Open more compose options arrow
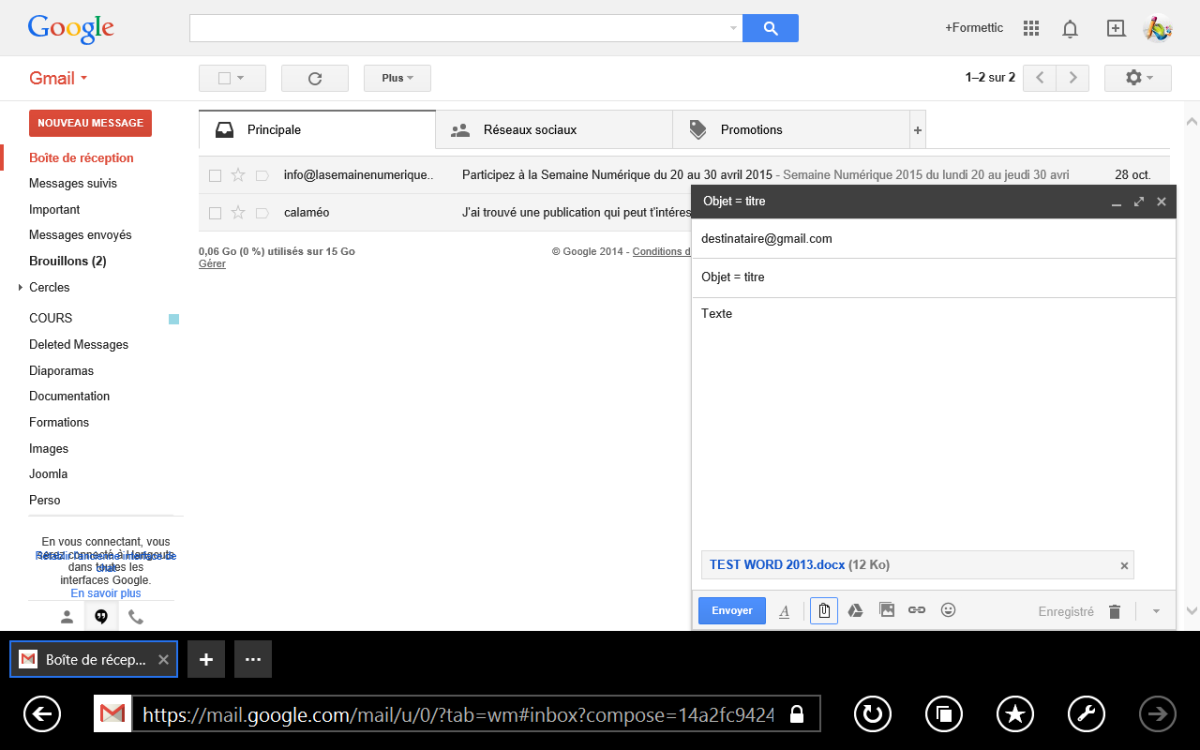The width and height of the screenshot is (1200, 750). pos(1156,611)
